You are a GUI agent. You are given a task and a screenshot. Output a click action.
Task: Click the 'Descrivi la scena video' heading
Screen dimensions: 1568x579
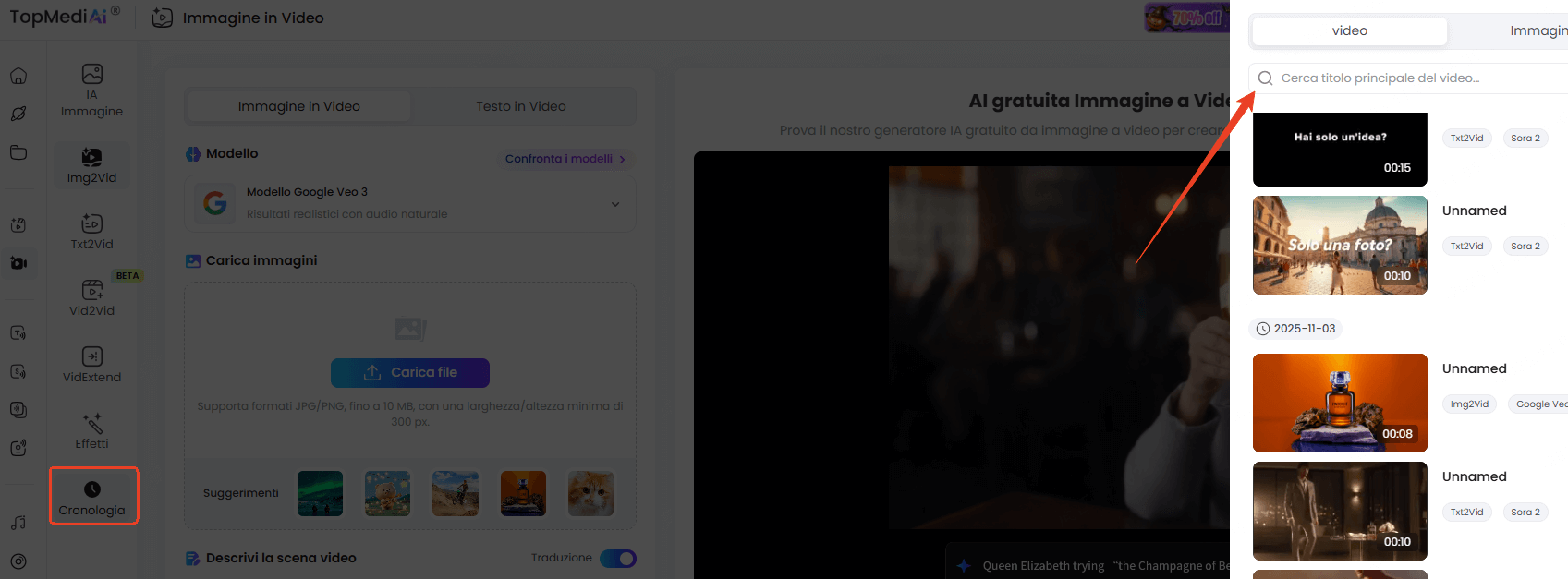coord(281,558)
